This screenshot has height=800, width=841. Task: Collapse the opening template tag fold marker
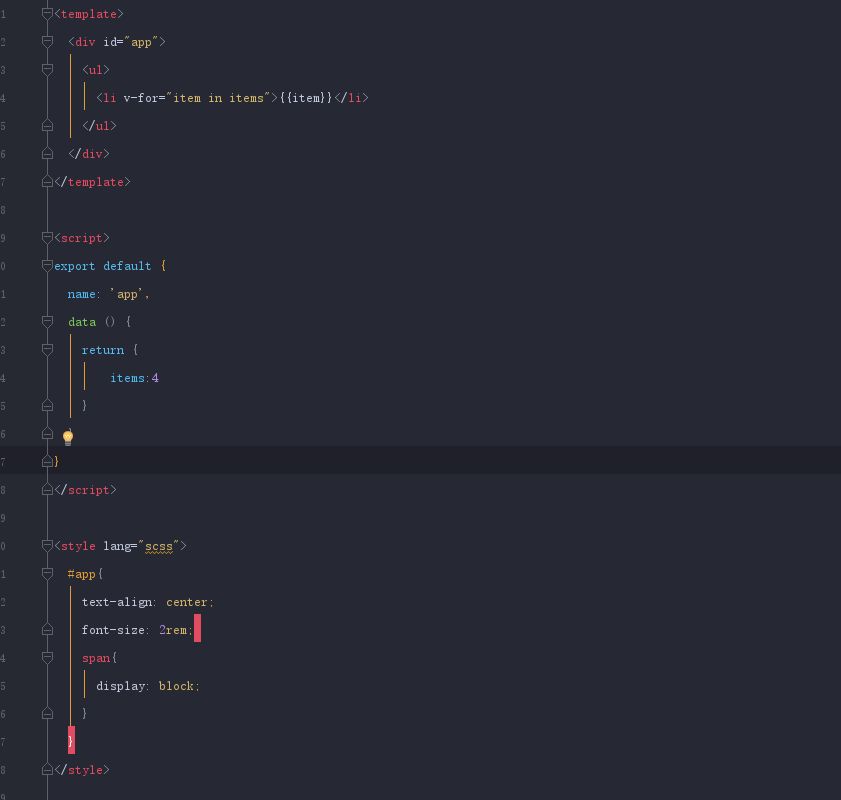tap(47, 14)
